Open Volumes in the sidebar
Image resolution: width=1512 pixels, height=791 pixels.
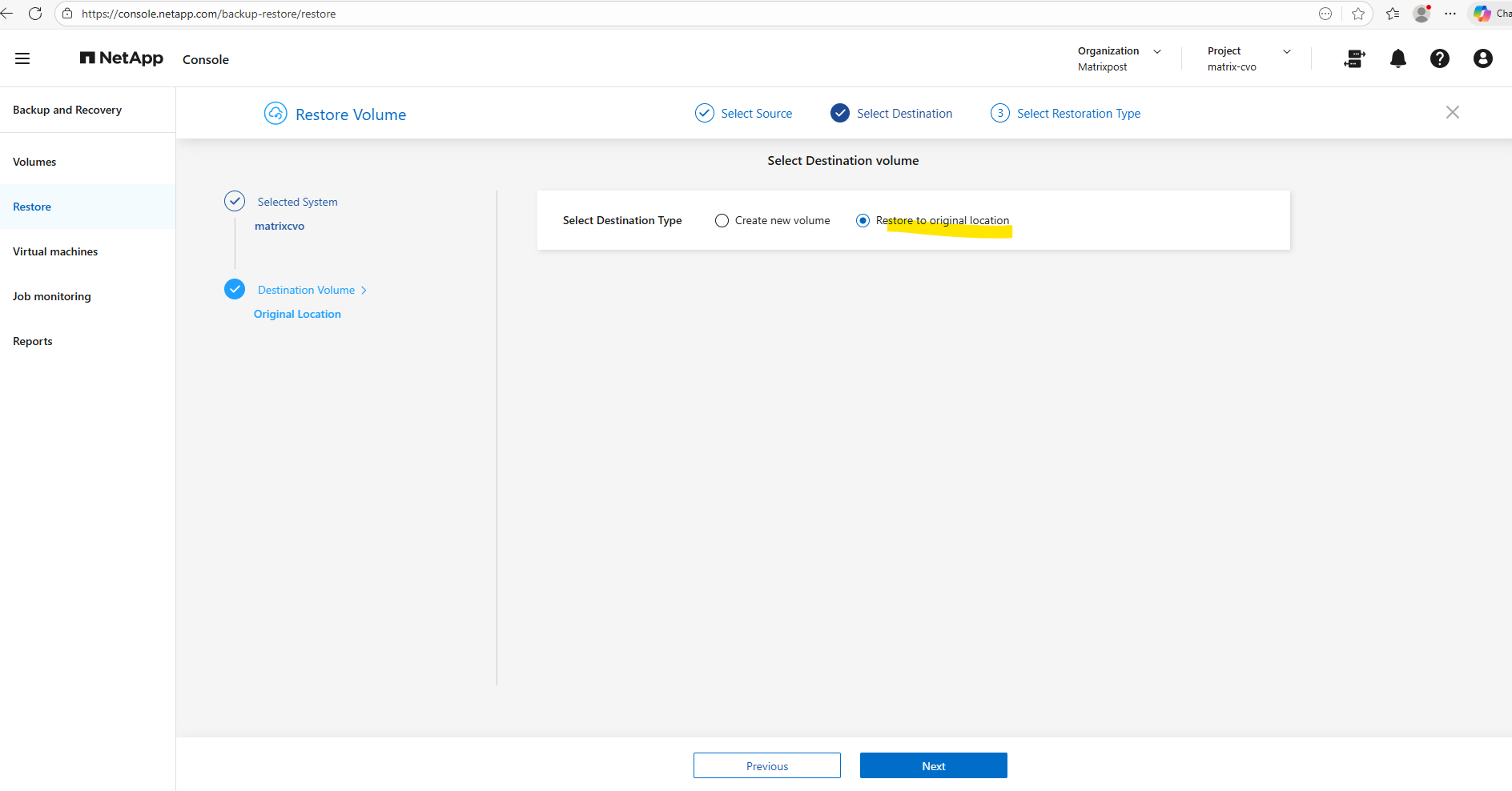[x=34, y=162]
